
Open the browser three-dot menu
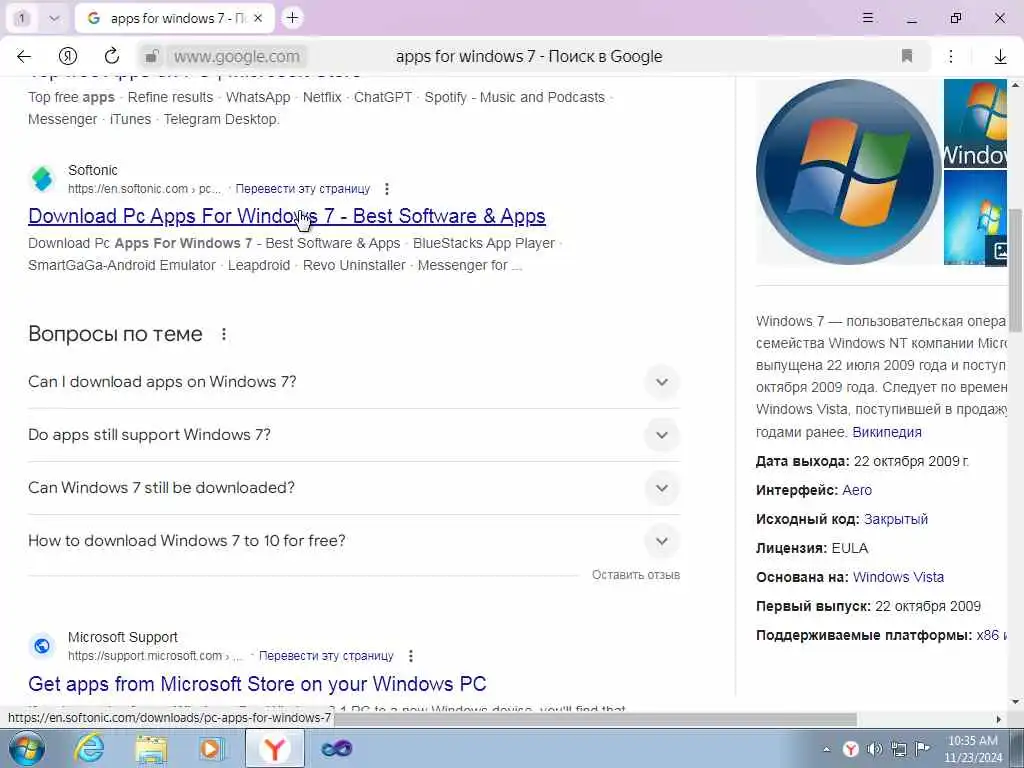(951, 56)
